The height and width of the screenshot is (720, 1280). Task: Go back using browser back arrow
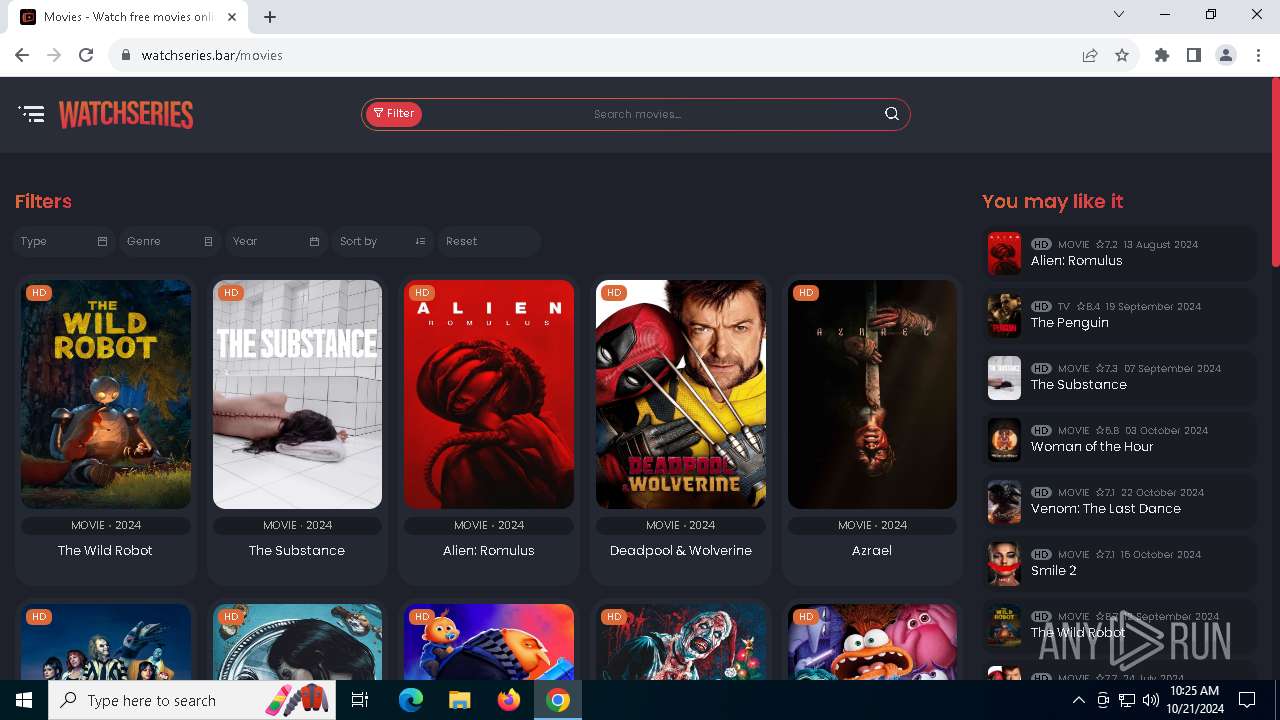click(x=22, y=56)
